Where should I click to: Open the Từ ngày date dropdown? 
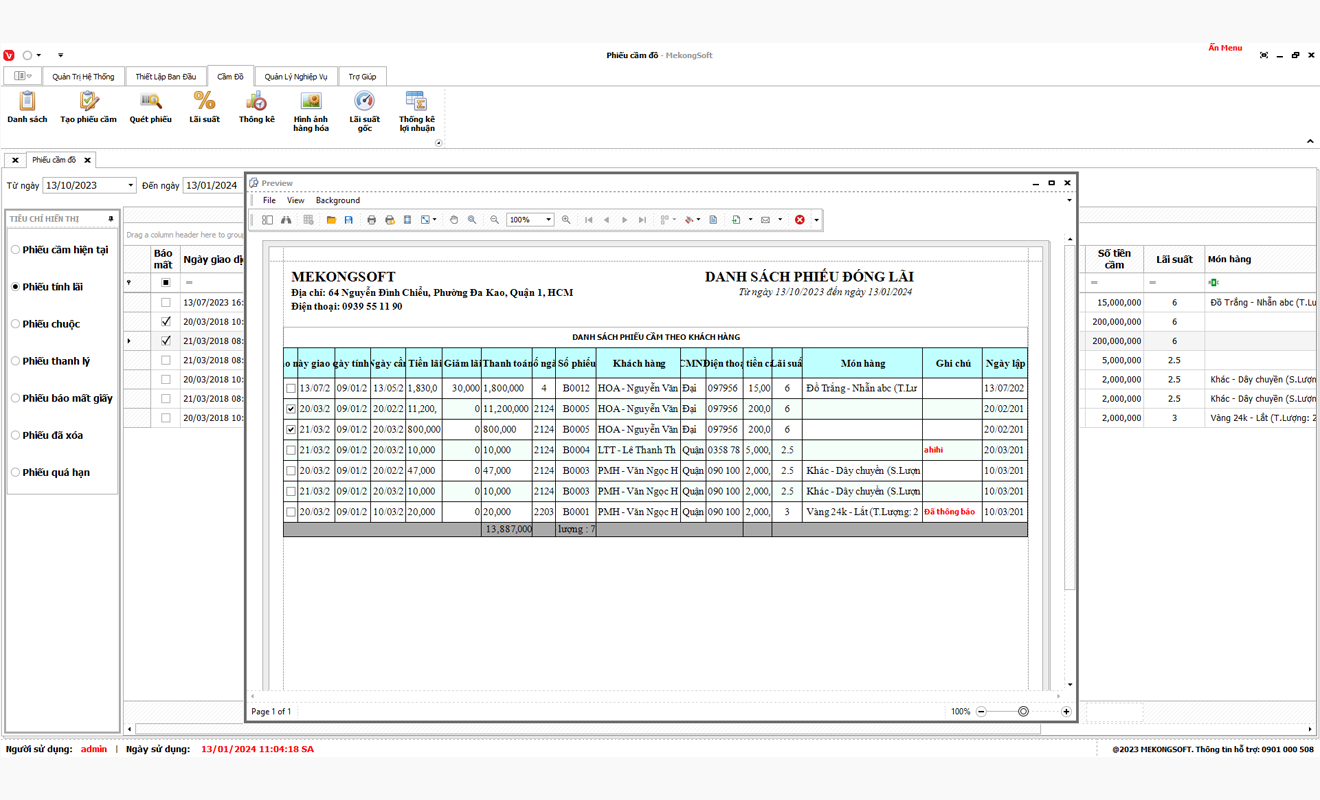pyautogui.click(x=130, y=186)
